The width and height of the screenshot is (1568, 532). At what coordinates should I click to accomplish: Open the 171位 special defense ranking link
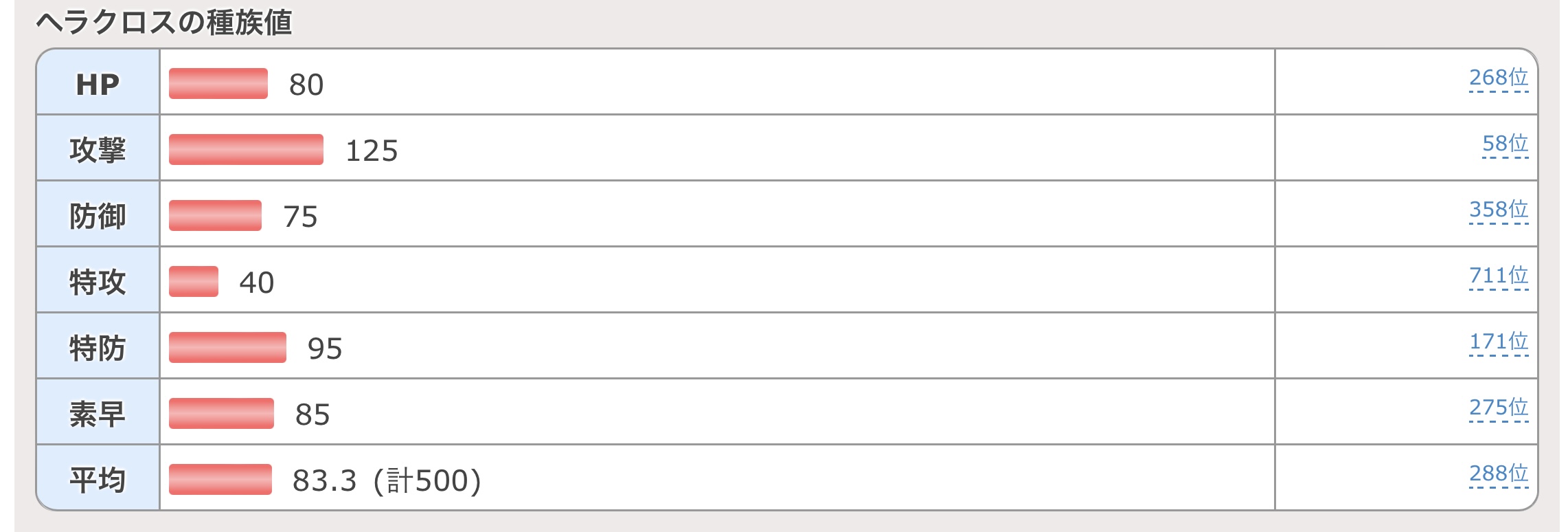click(1499, 342)
